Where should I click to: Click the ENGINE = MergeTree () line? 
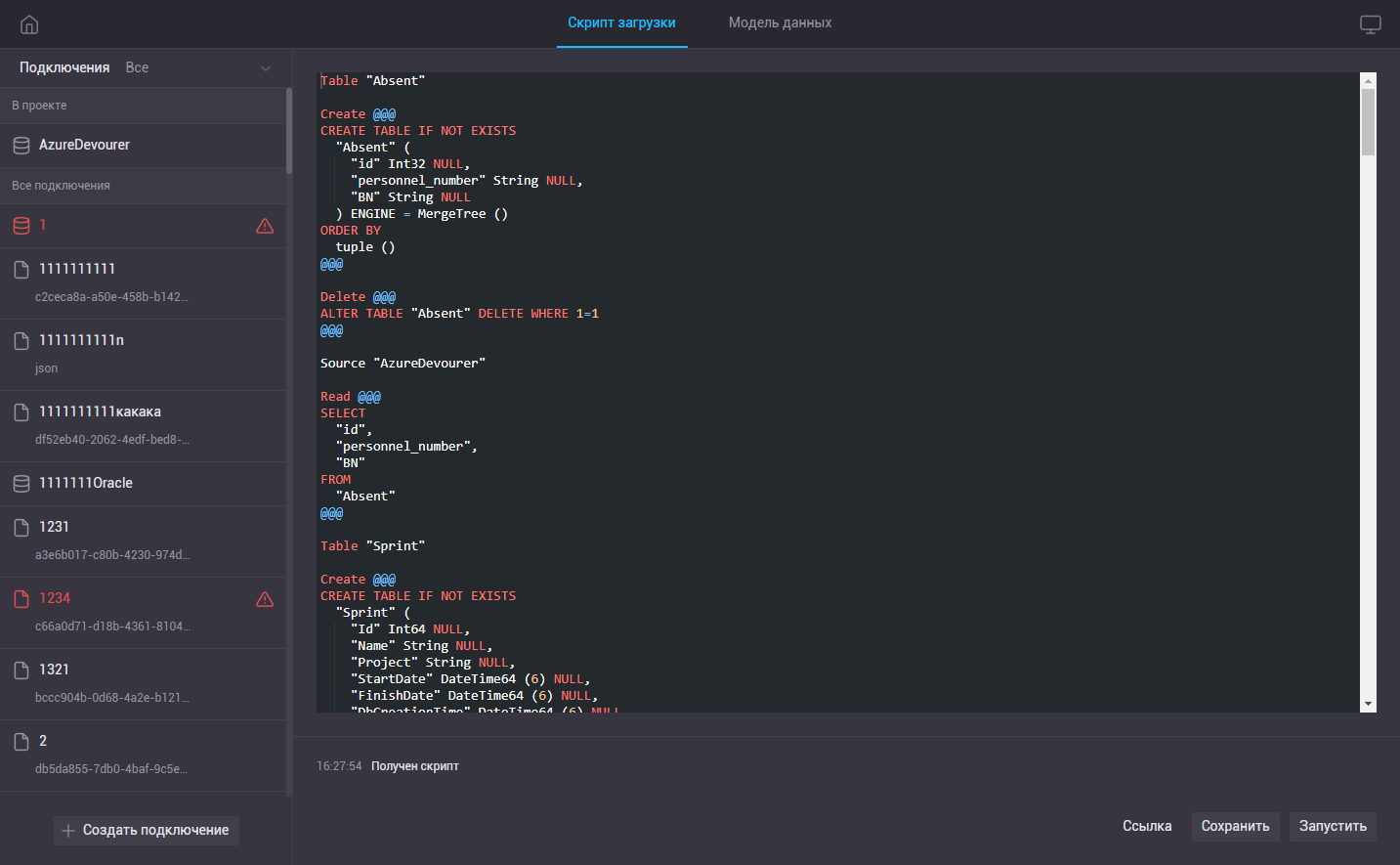pyautogui.click(x=422, y=214)
